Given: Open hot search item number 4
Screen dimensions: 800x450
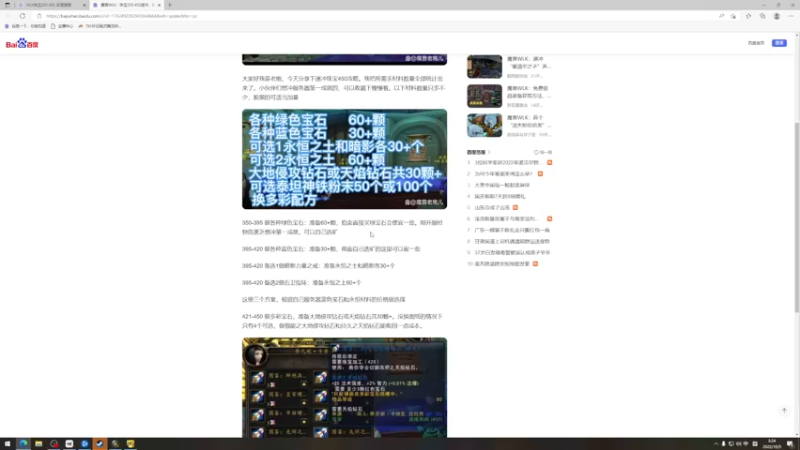Looking at the screenshot, I should click(x=500, y=196).
